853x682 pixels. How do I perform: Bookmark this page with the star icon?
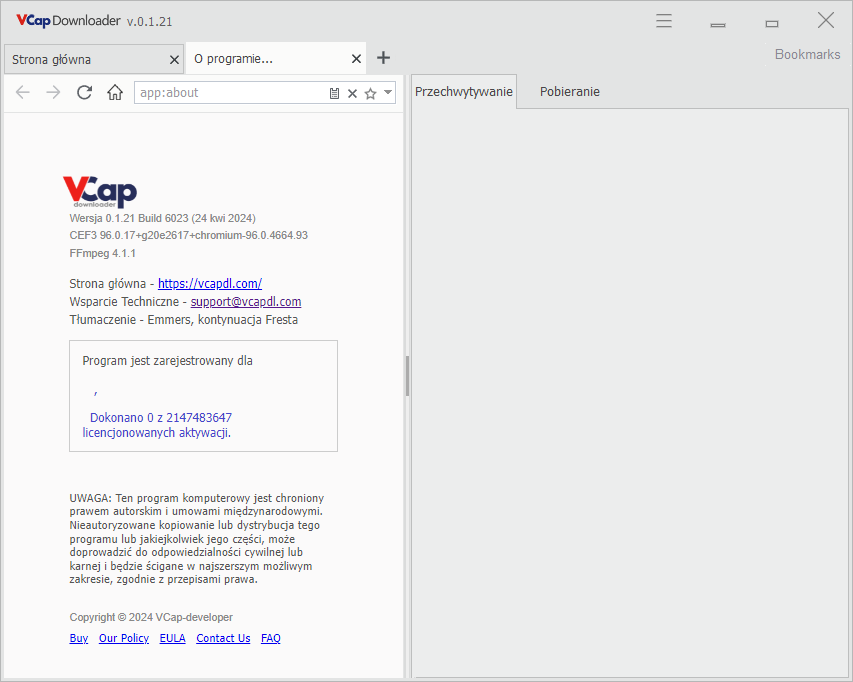click(x=370, y=94)
